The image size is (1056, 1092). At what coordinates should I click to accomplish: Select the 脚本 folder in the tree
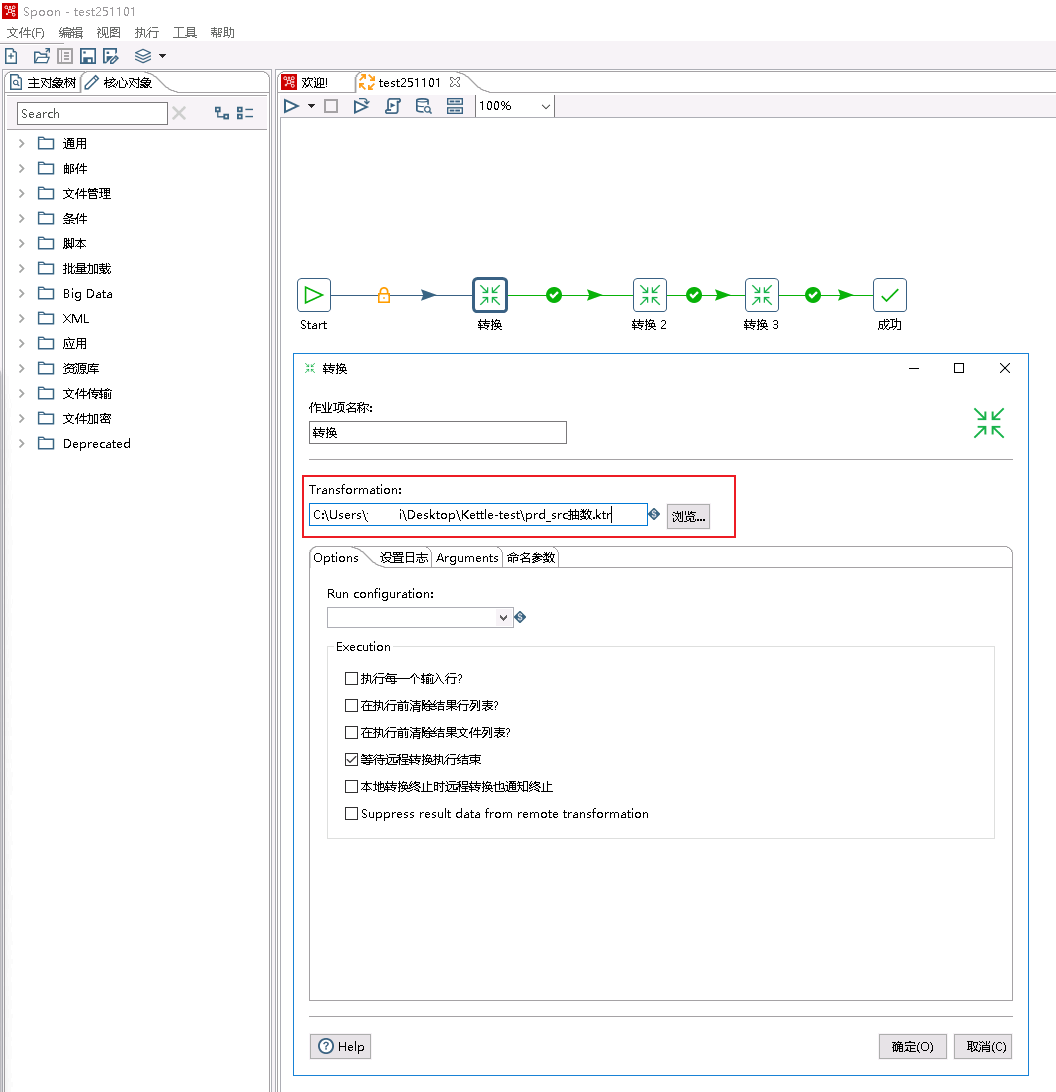[74, 244]
